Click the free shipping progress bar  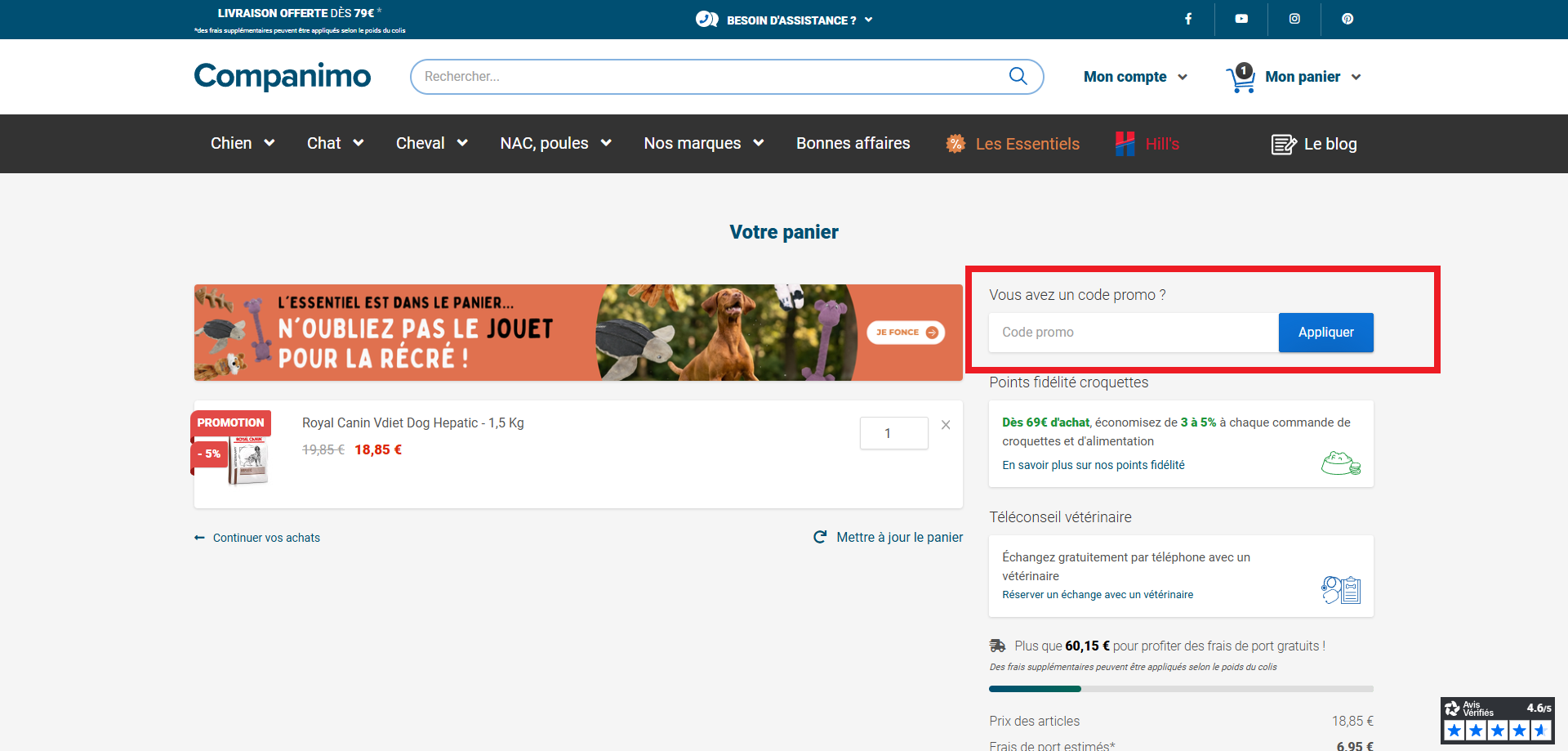click(x=1181, y=689)
